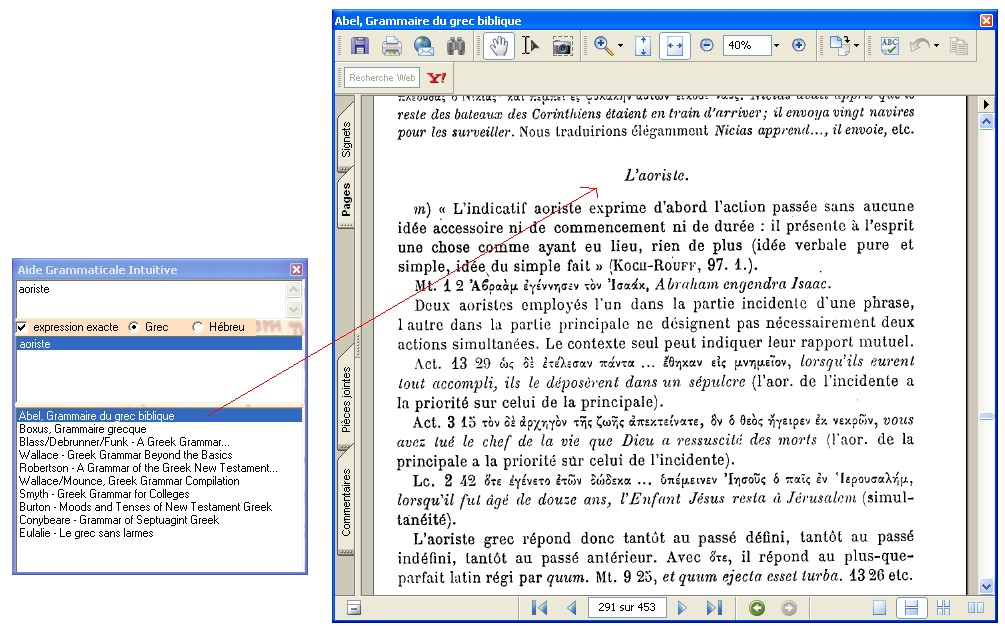Screen dimensions: 1005x626
Task: Click the document vertical scrollbar thumb
Action: pyautogui.click(x=986, y=416)
